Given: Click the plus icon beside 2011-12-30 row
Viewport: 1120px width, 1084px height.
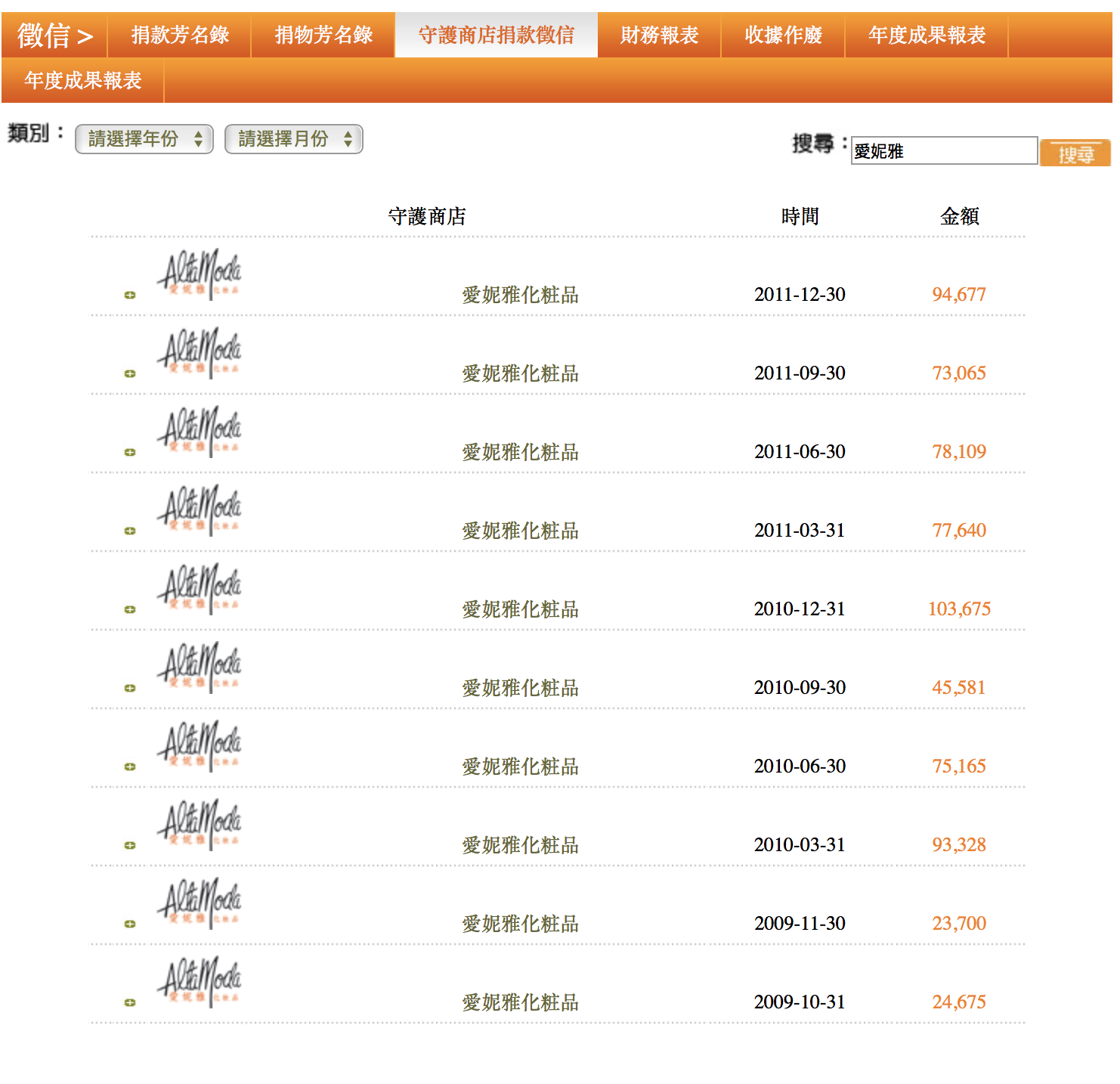Looking at the screenshot, I should (130, 295).
